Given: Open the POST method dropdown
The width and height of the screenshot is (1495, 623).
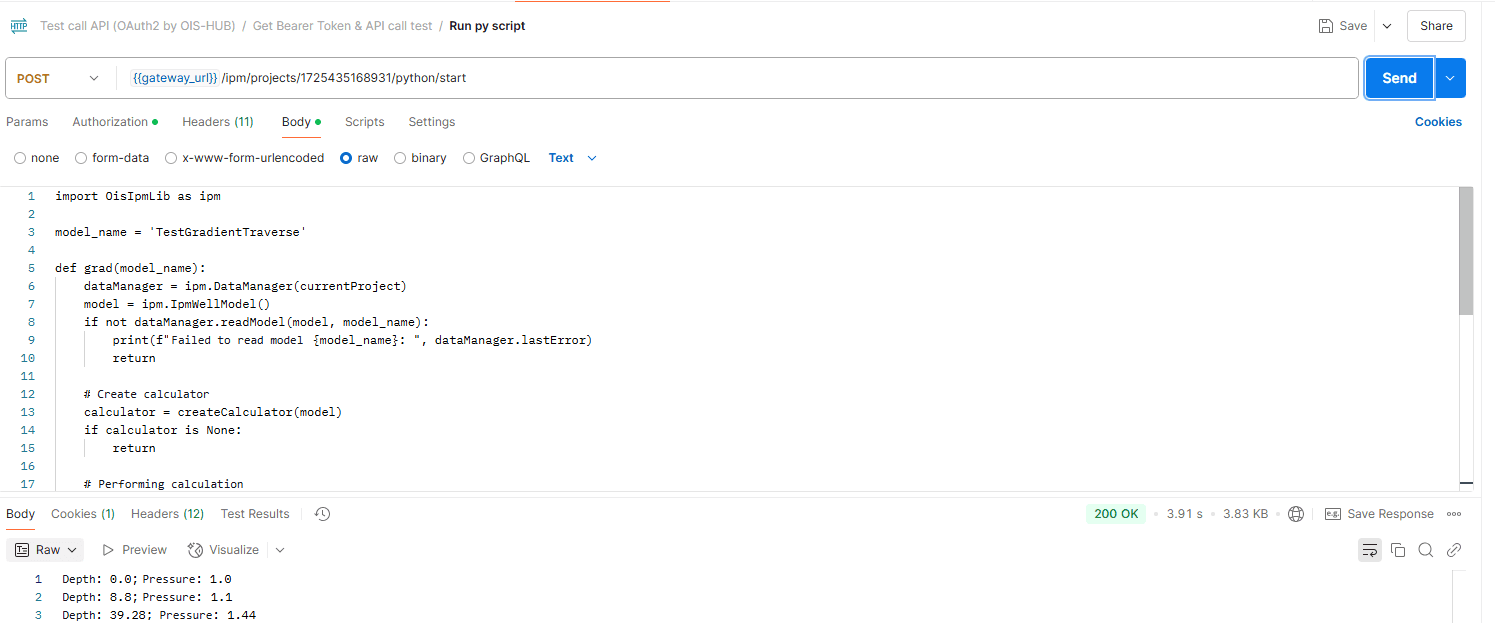Looking at the screenshot, I should coord(59,78).
